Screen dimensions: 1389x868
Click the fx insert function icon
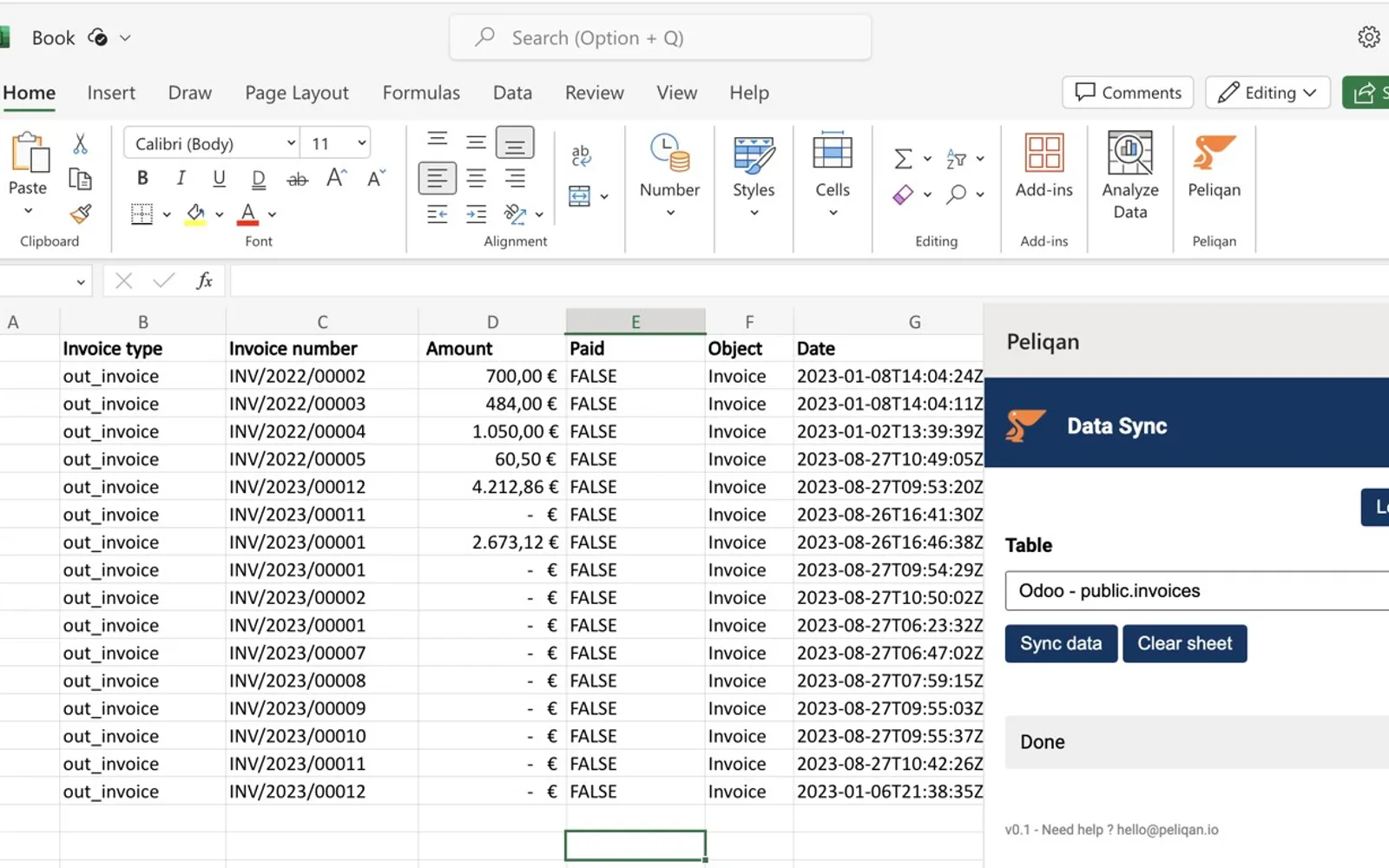click(204, 280)
